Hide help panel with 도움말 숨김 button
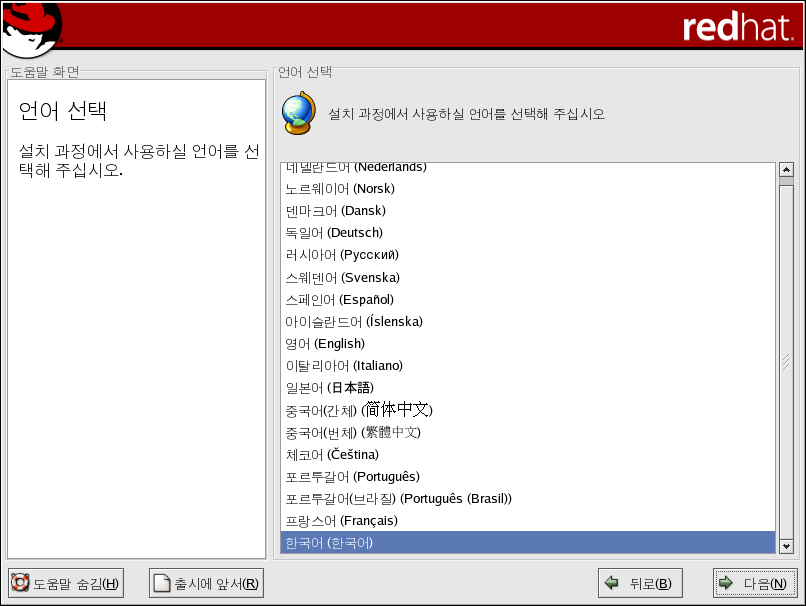The width and height of the screenshot is (806, 606). tap(65, 584)
